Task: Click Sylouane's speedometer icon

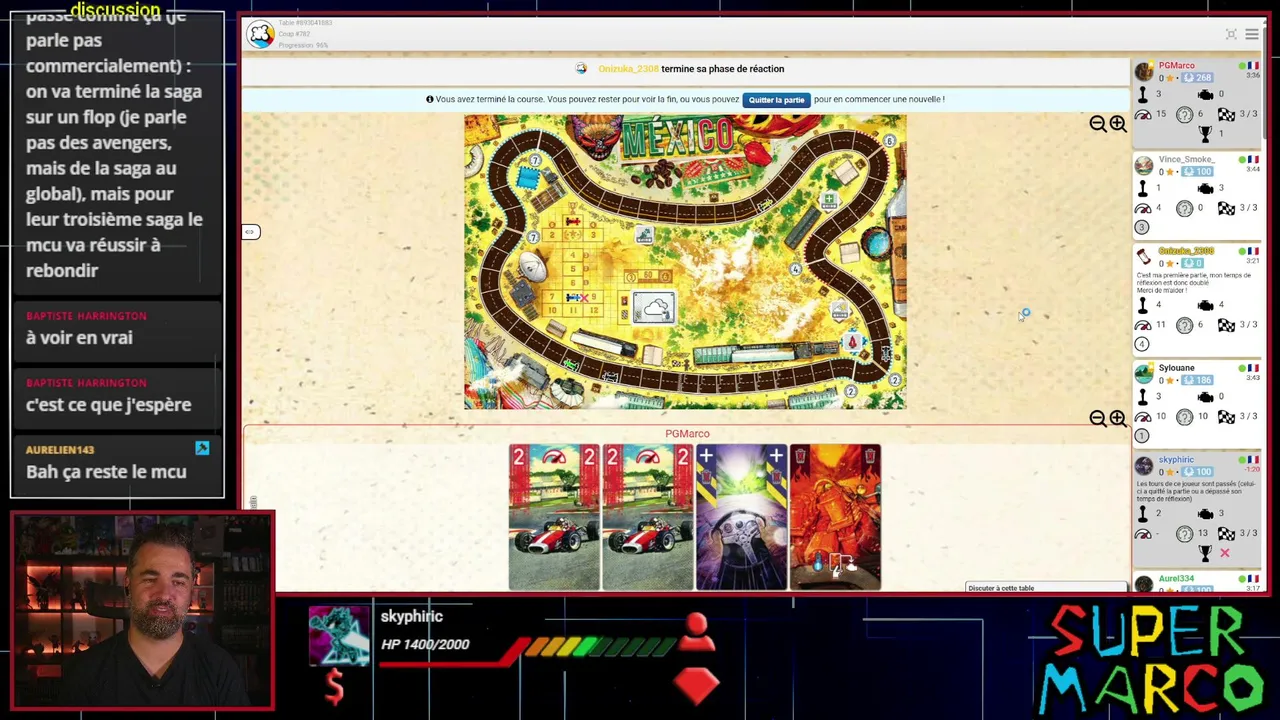Action: coord(1143,417)
